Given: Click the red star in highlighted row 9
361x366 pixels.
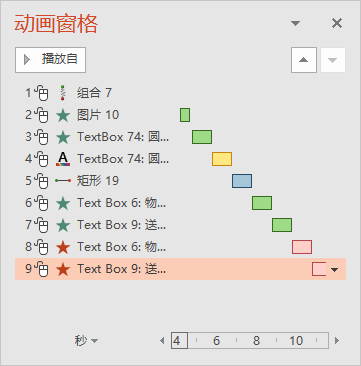Looking at the screenshot, I should click(x=63, y=269).
